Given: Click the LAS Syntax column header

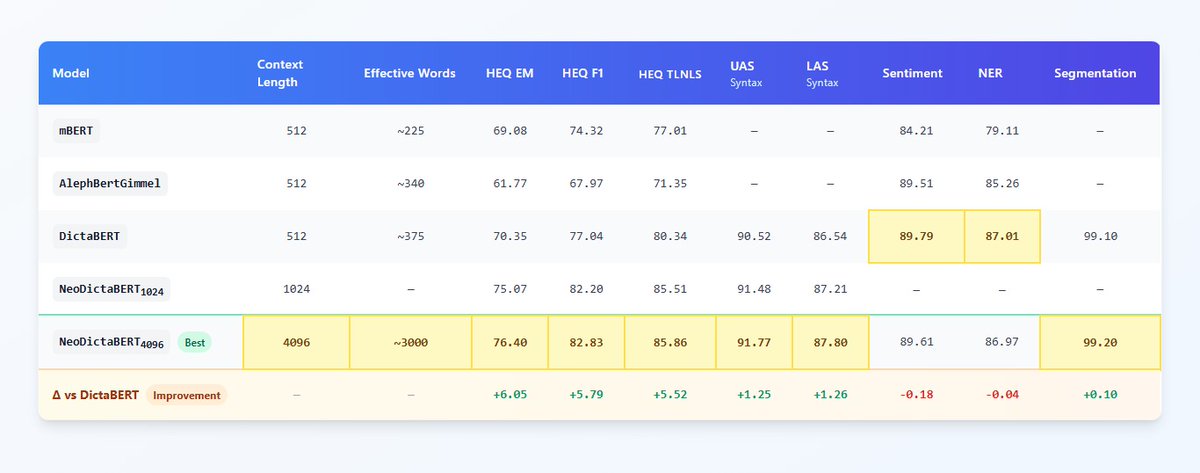Looking at the screenshot, I should coord(820,73).
